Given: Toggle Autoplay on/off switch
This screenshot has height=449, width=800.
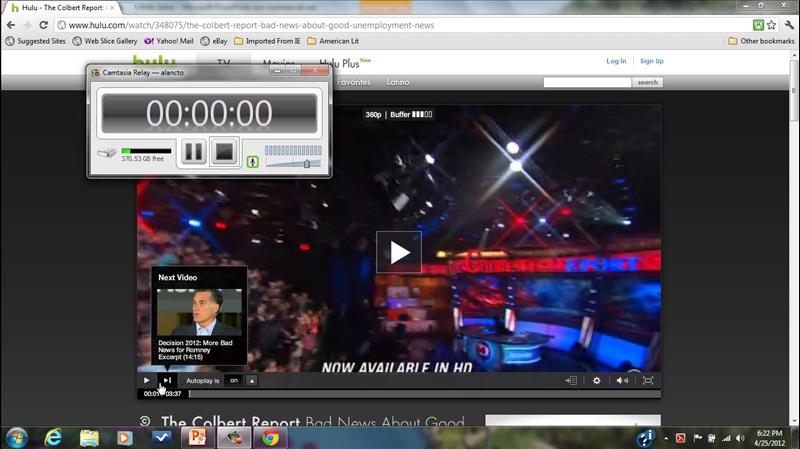Looking at the screenshot, I should click(x=234, y=381).
